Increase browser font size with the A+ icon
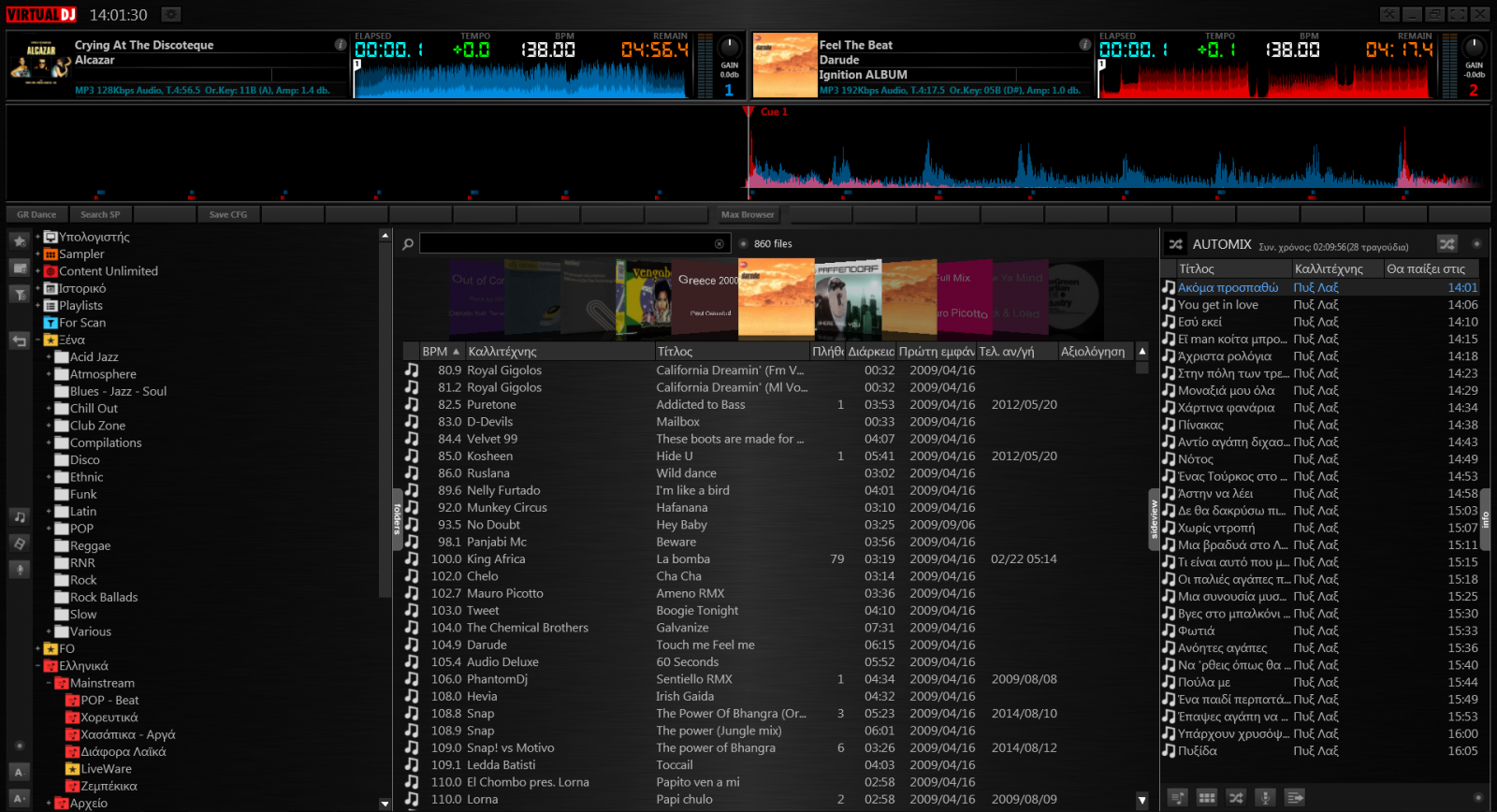The height and width of the screenshot is (812, 1497). tap(20, 798)
